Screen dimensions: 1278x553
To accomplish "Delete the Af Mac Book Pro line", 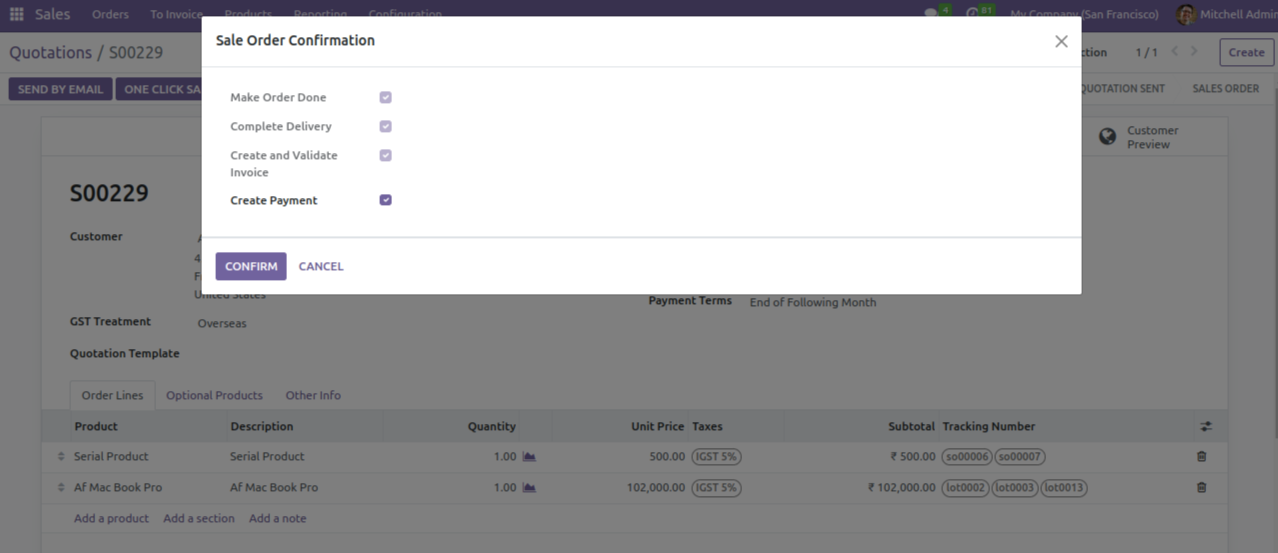I will (1201, 488).
